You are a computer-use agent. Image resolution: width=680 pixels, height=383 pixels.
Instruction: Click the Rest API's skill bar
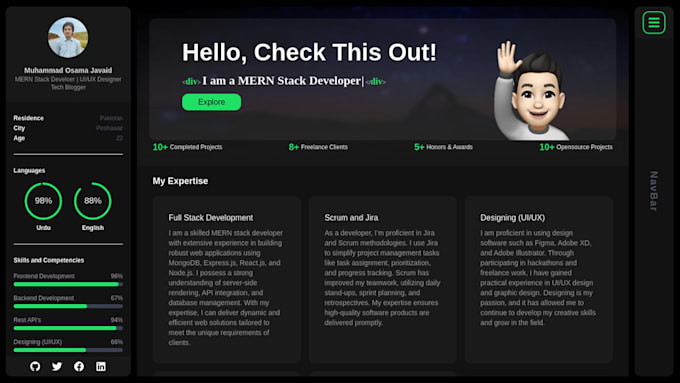click(x=68, y=328)
